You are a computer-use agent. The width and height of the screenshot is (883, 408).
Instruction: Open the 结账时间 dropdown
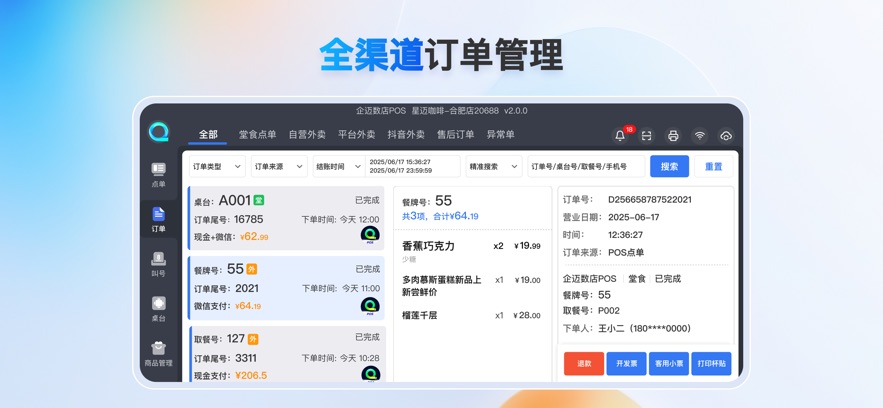point(339,167)
